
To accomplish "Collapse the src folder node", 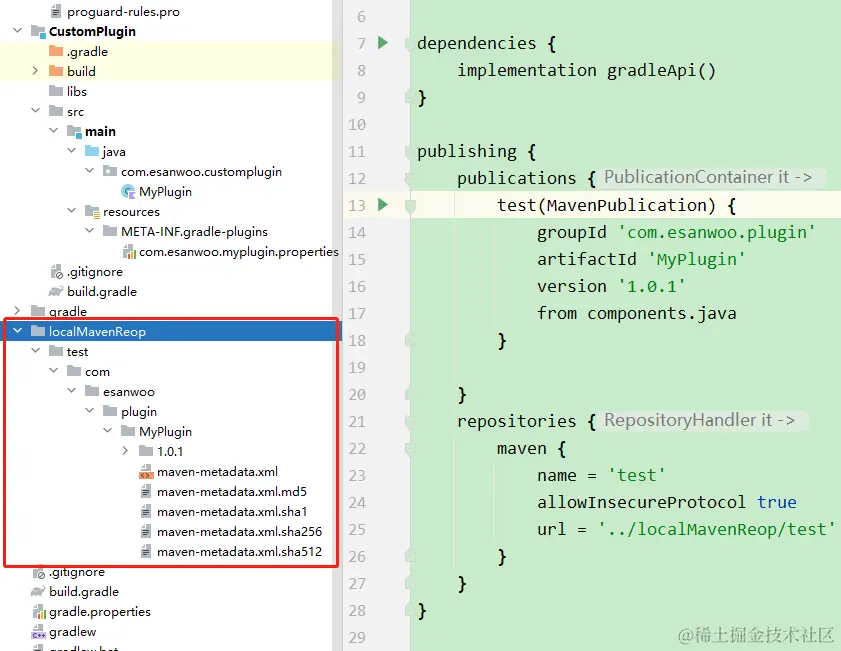I will (35, 110).
